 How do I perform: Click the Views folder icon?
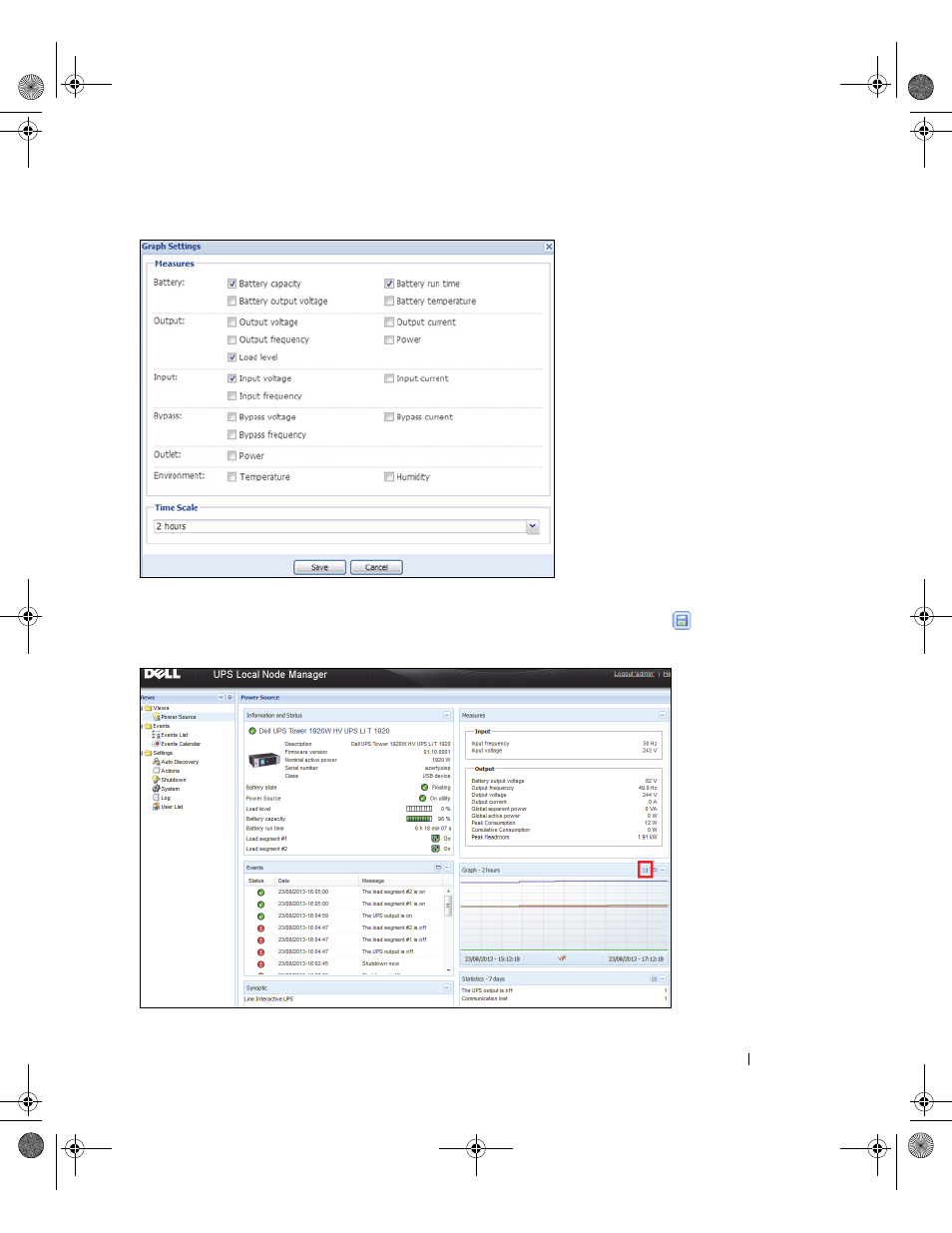(149, 708)
